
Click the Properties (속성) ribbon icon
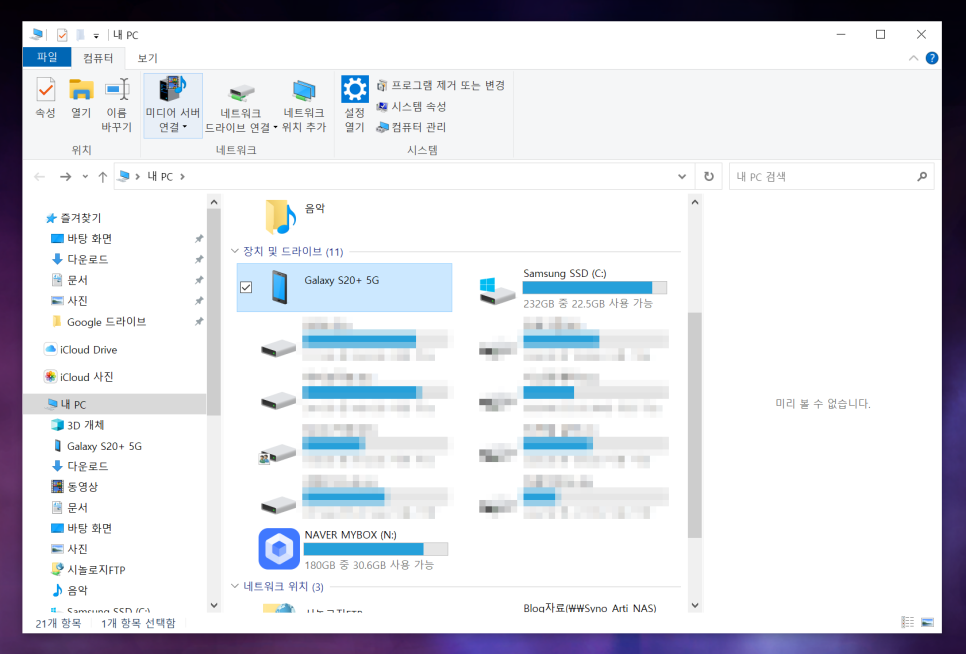(46, 98)
